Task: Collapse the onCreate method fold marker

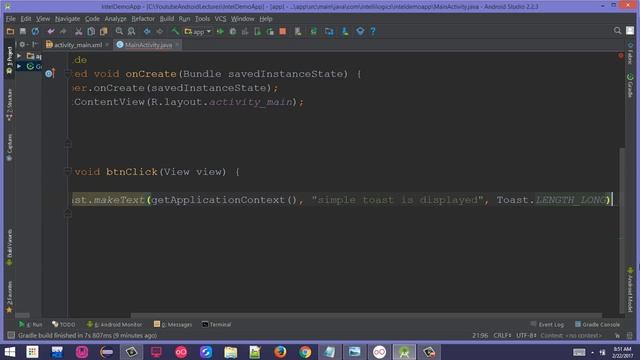Action: pos(68,74)
